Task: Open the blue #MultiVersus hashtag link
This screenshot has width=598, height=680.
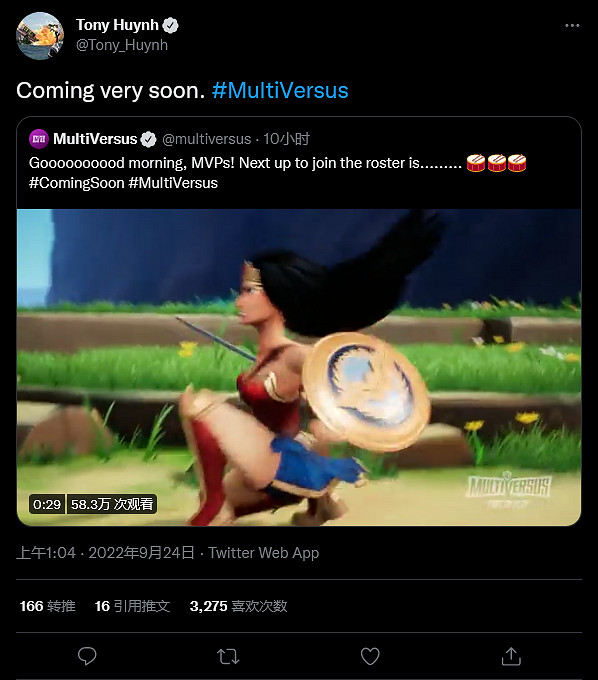Action: 280,90
